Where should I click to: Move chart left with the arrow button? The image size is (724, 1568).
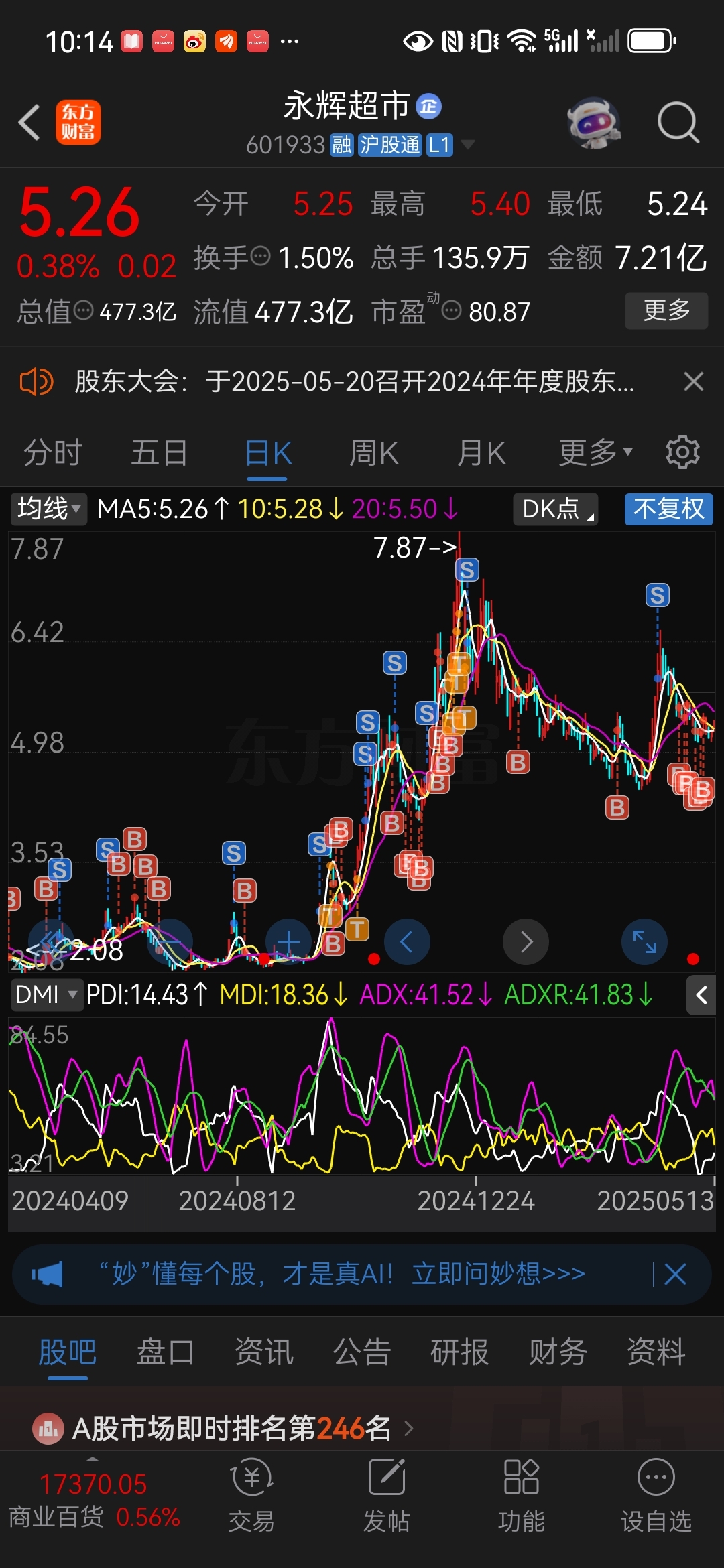(406, 942)
